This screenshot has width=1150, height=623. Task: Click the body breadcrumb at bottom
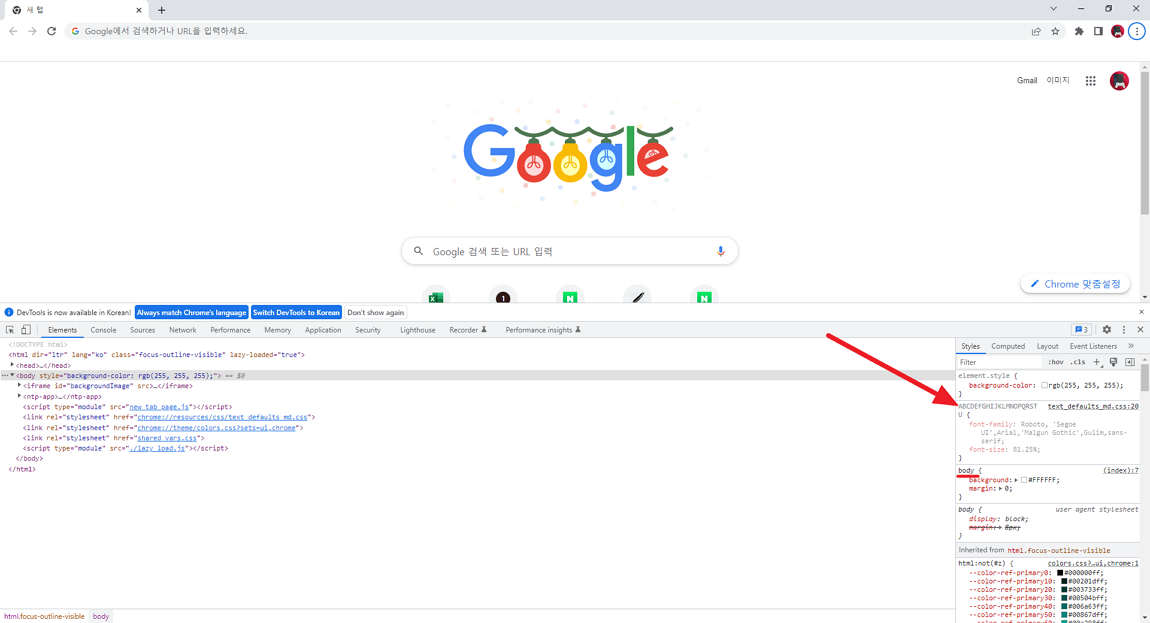[x=101, y=616]
